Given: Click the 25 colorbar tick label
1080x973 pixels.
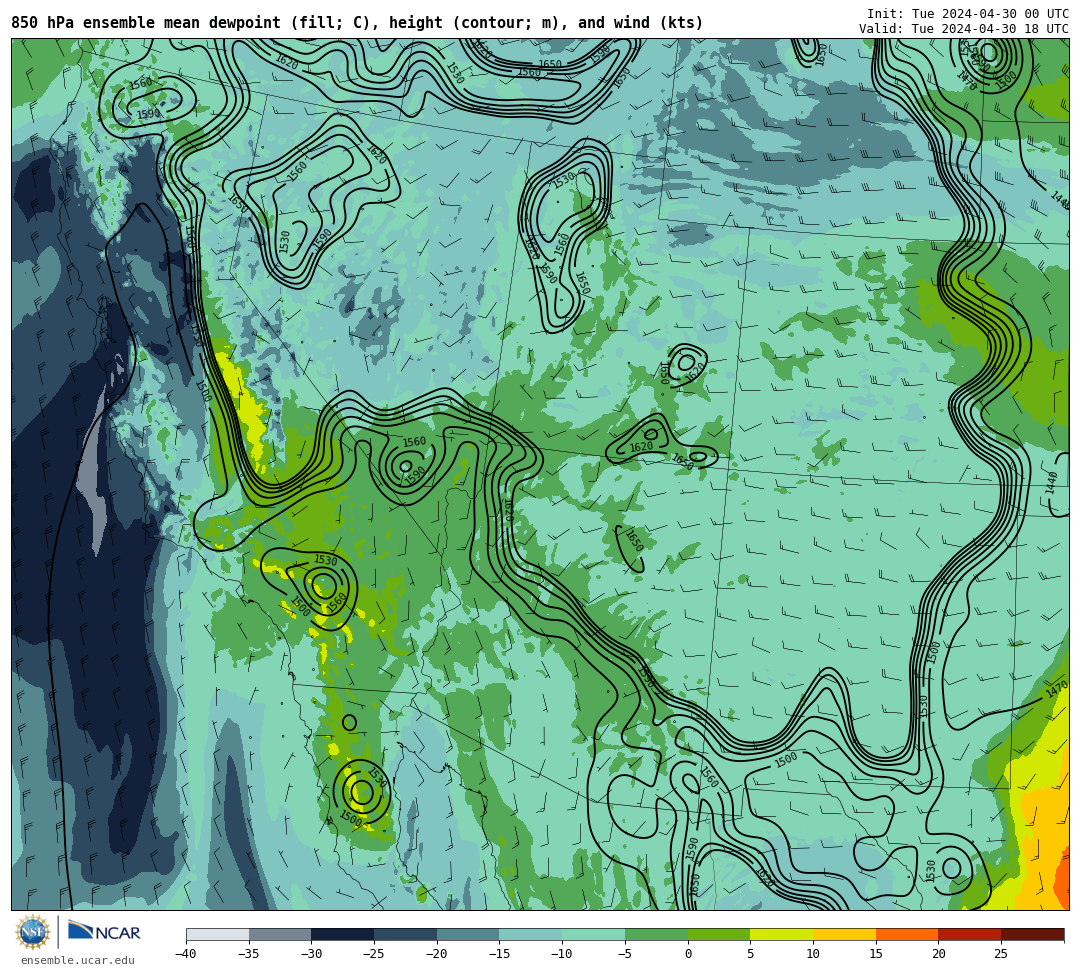Looking at the screenshot, I should tap(1001, 954).
